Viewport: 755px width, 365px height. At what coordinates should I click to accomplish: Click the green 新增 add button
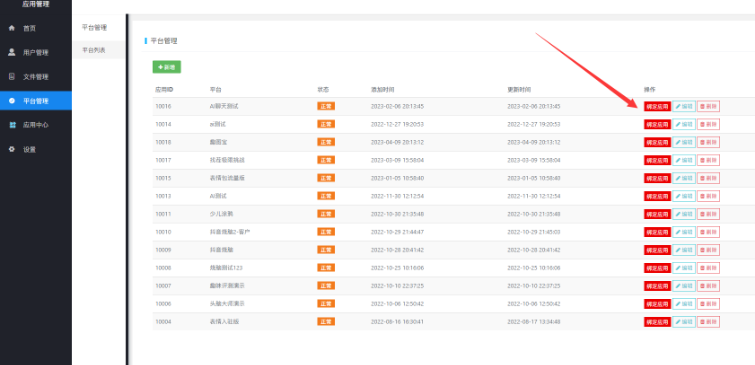(x=167, y=67)
